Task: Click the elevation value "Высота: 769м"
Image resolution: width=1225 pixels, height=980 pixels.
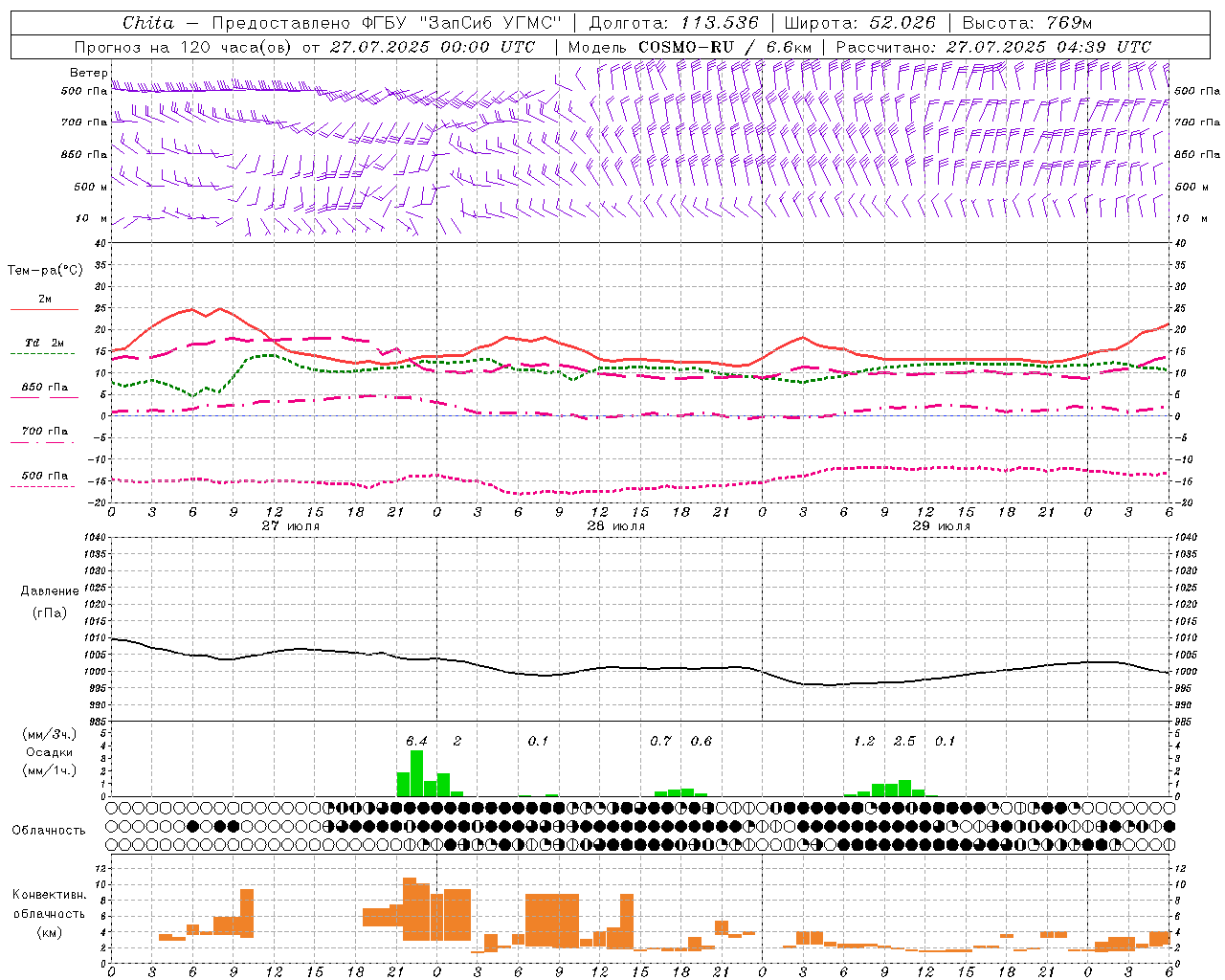Action: tap(1027, 23)
